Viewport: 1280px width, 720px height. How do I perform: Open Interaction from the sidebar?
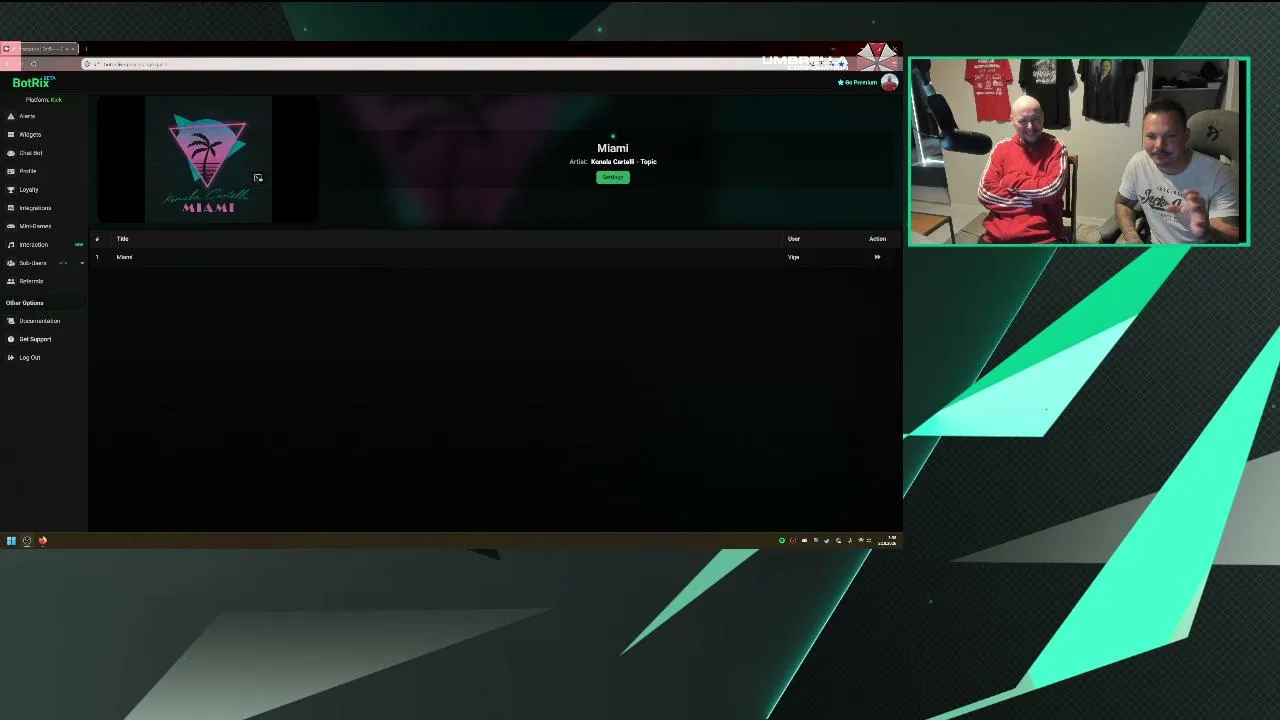(x=33, y=245)
